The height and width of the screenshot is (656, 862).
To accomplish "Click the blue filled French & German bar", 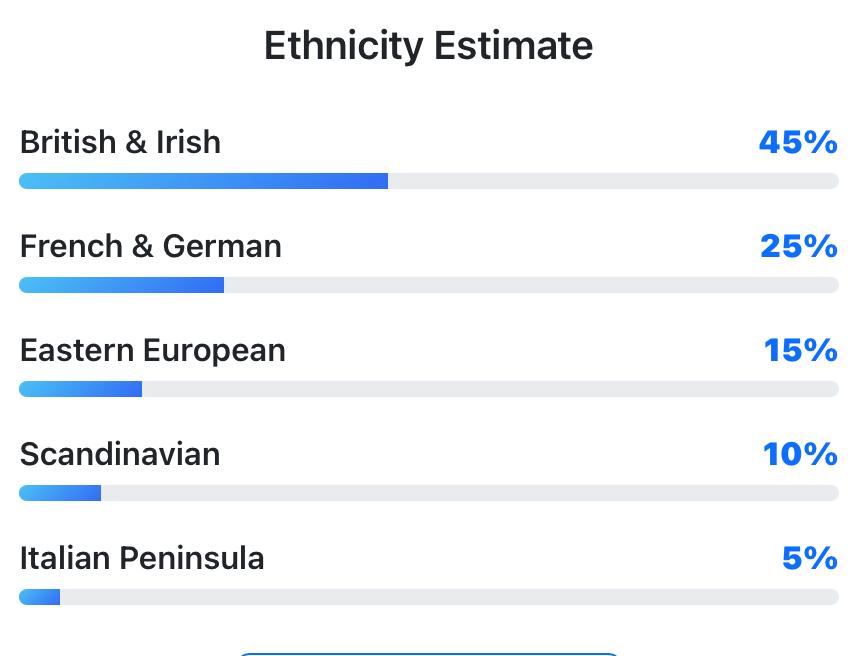I will pyautogui.click(x=121, y=285).
